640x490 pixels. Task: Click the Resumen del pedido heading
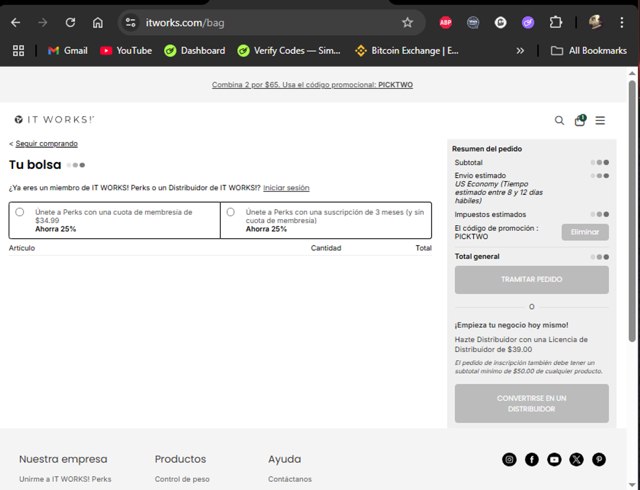(487, 149)
